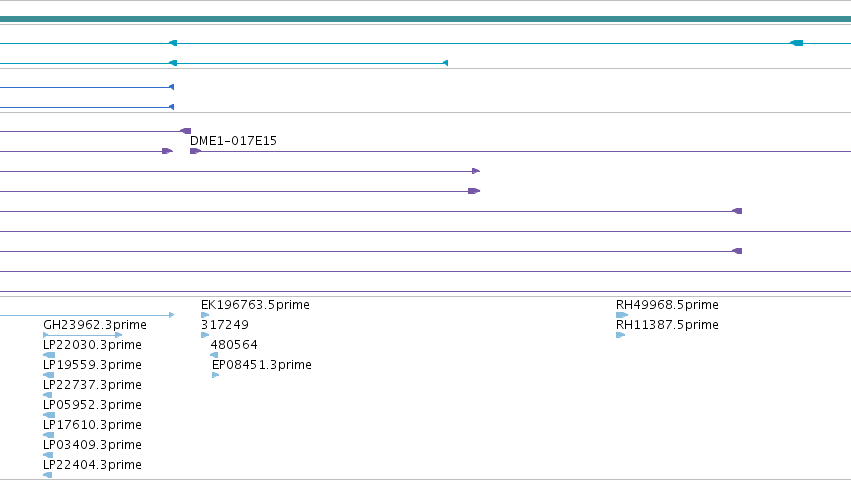Image resolution: width=851 pixels, height=480 pixels.
Task: Select the GH23962.3prime alignment label
Action: pos(95,325)
